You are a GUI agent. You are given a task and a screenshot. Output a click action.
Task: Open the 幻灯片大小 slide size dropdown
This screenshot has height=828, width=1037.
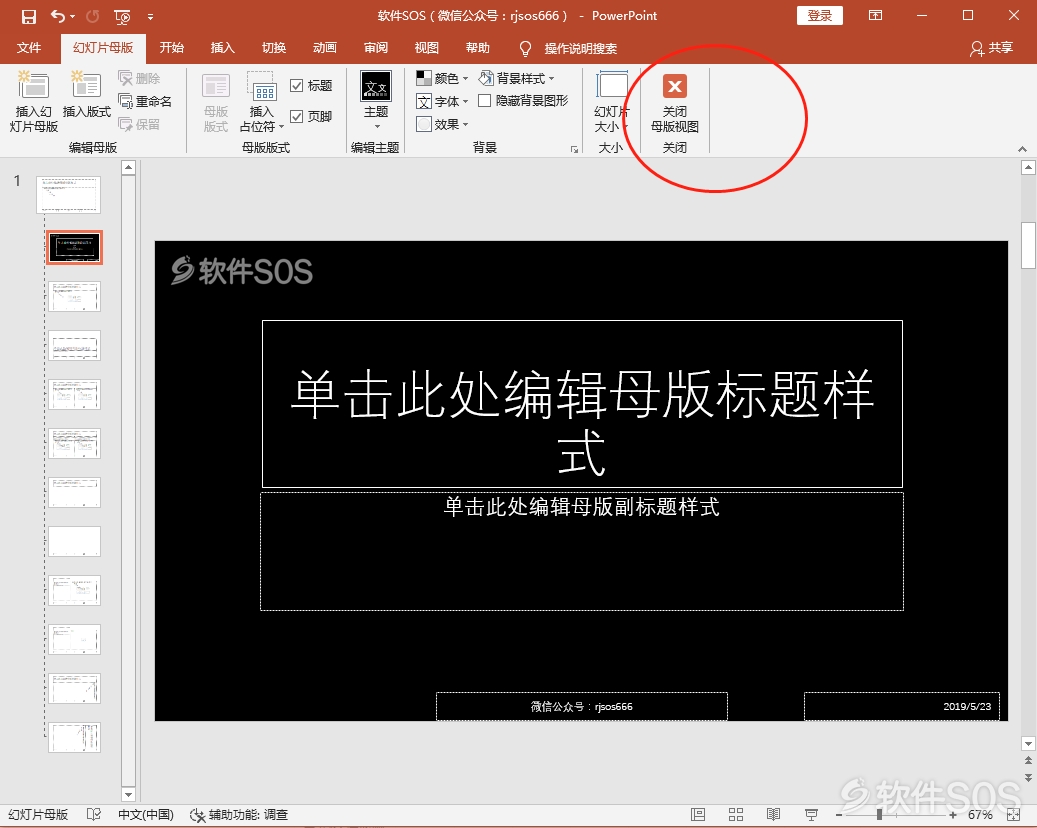pyautogui.click(x=612, y=101)
